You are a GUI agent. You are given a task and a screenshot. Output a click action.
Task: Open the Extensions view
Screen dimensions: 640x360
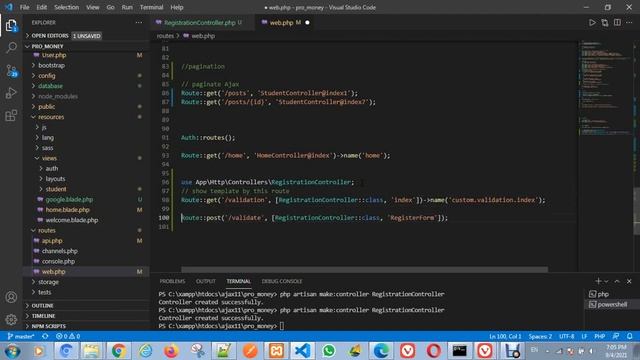click(11, 116)
